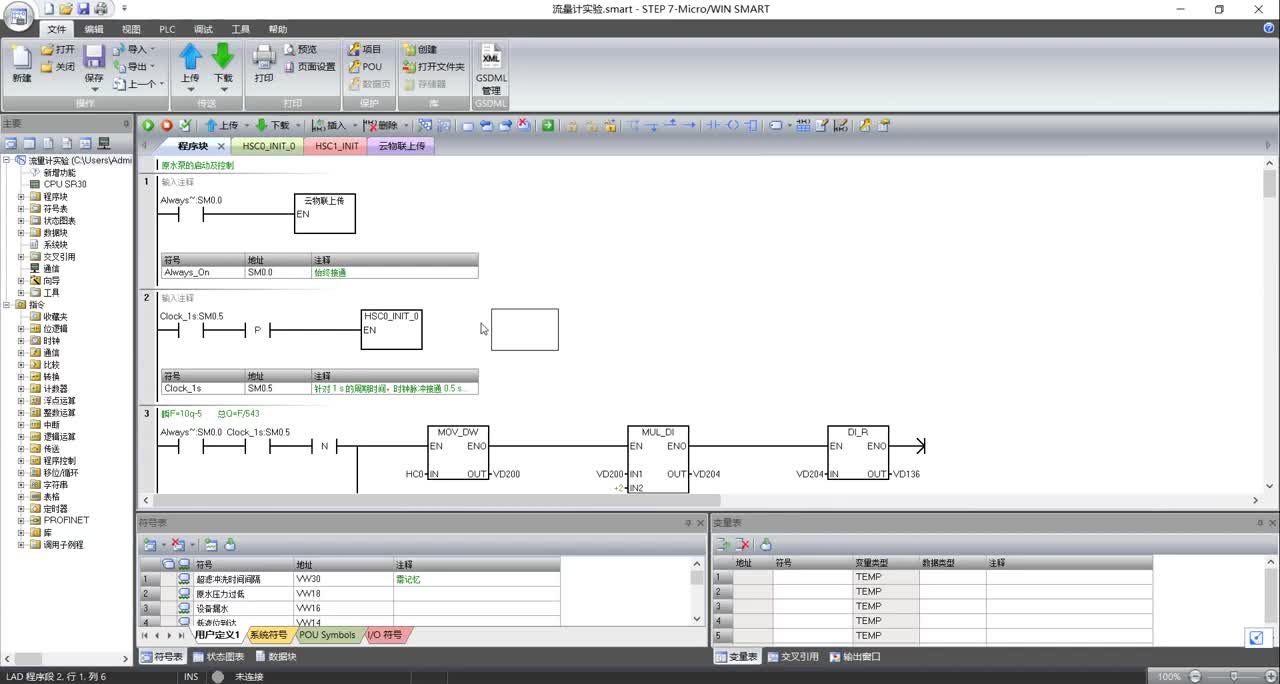The height and width of the screenshot is (684, 1280).
Task: Expand the 程序块 tree node
Action: click(x=21, y=197)
